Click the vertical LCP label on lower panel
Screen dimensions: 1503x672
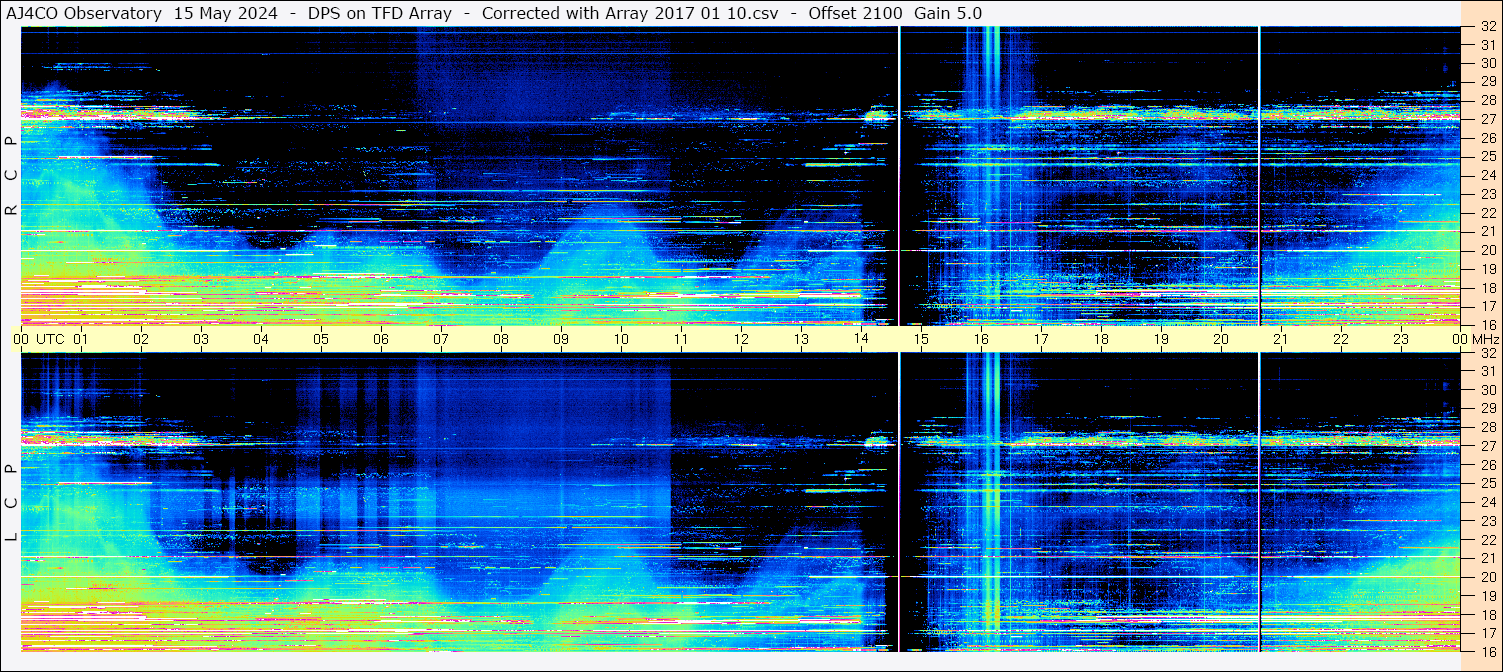point(11,503)
